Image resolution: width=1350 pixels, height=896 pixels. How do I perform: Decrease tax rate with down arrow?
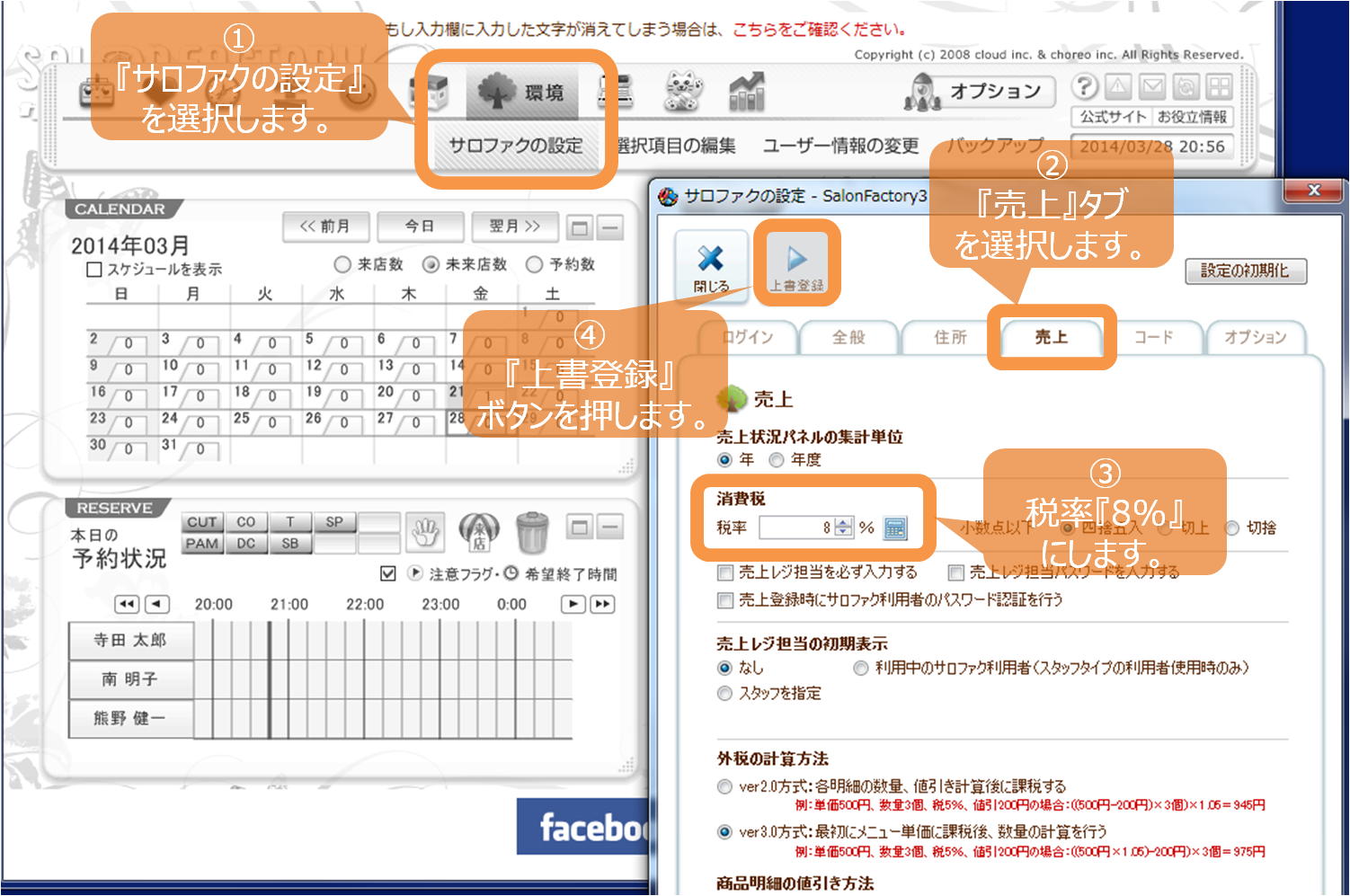pyautogui.click(x=843, y=532)
